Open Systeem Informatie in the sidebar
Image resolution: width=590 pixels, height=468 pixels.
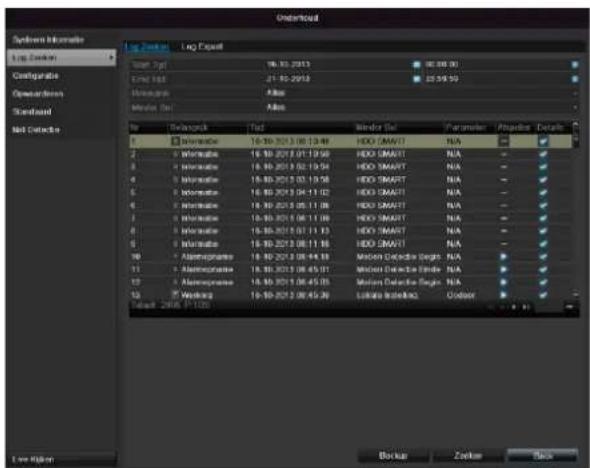pyautogui.click(x=48, y=40)
